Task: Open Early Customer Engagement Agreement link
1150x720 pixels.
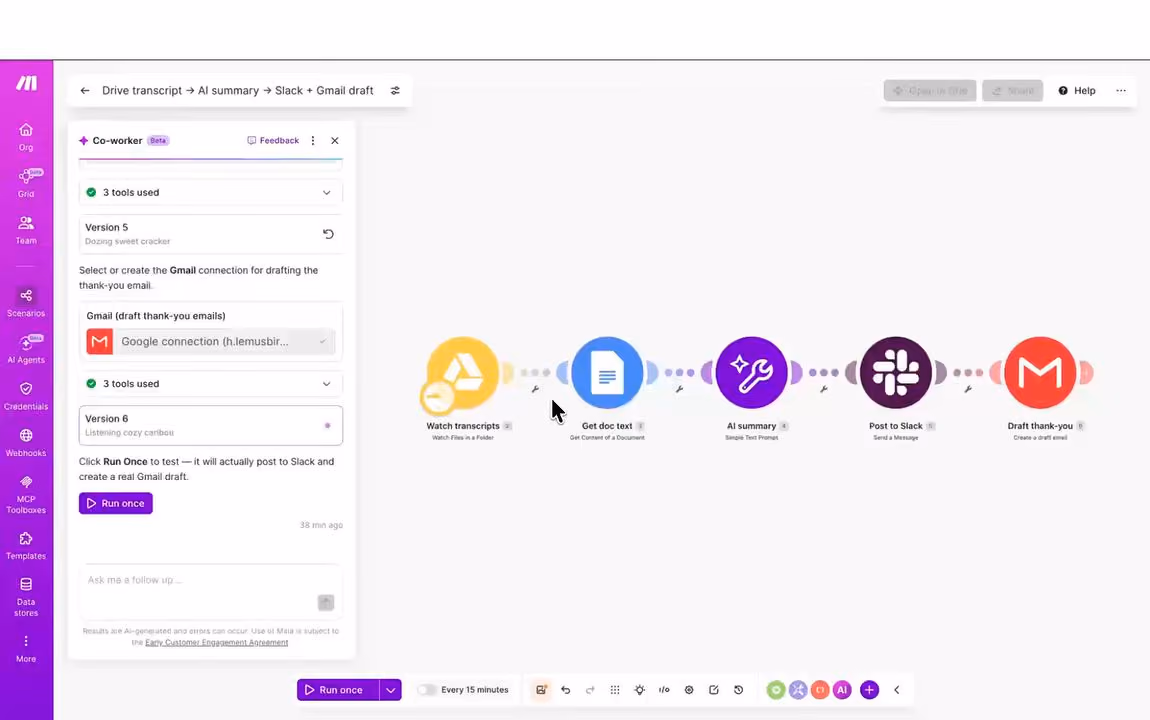Action: tap(216, 642)
